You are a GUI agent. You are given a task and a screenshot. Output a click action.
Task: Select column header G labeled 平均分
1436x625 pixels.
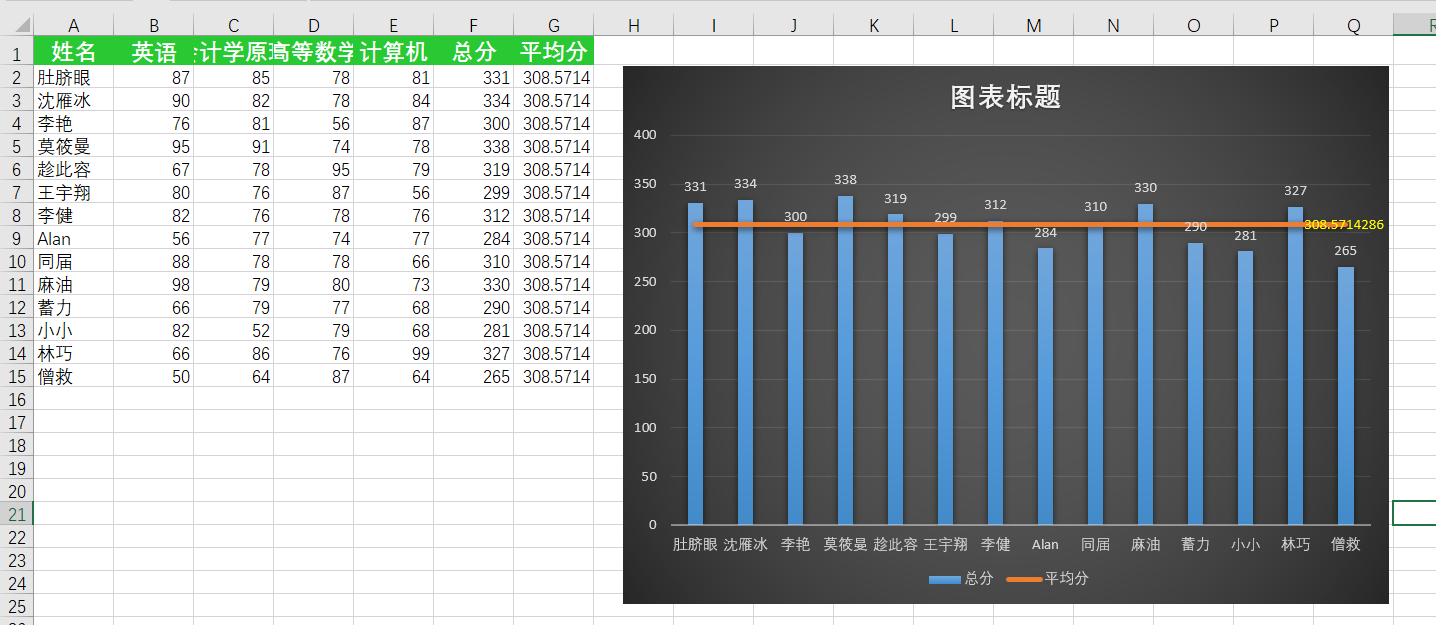(553, 24)
